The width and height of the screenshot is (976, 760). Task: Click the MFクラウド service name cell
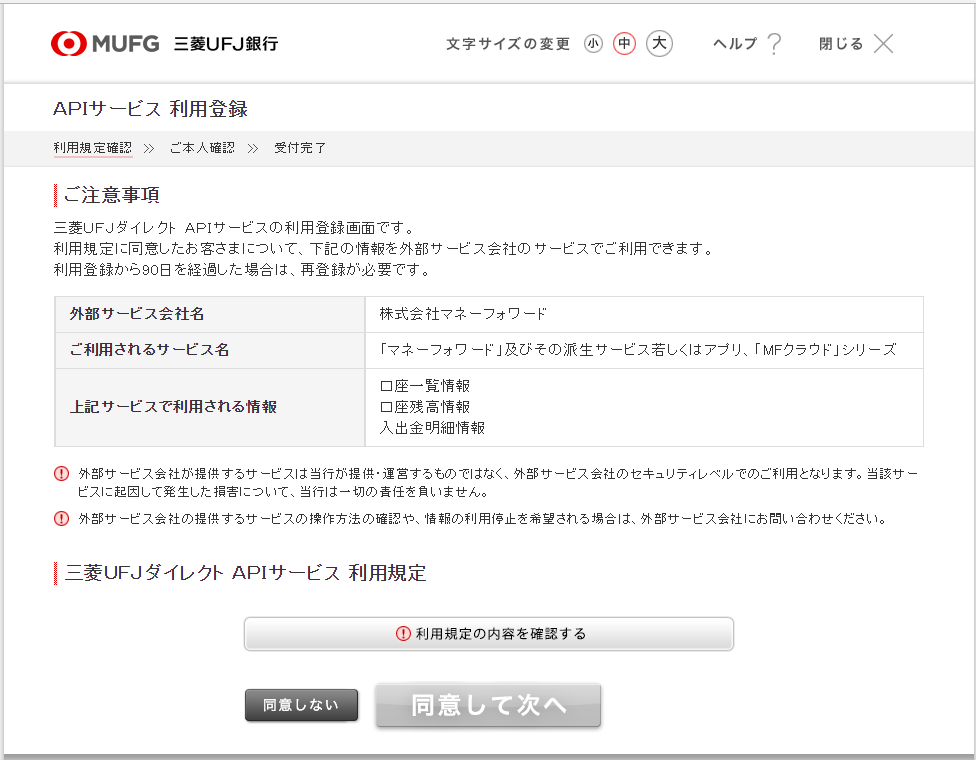(x=644, y=350)
